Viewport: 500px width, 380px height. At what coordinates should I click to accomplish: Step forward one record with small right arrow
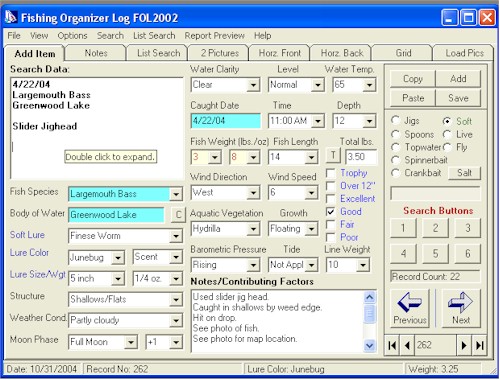point(464,345)
